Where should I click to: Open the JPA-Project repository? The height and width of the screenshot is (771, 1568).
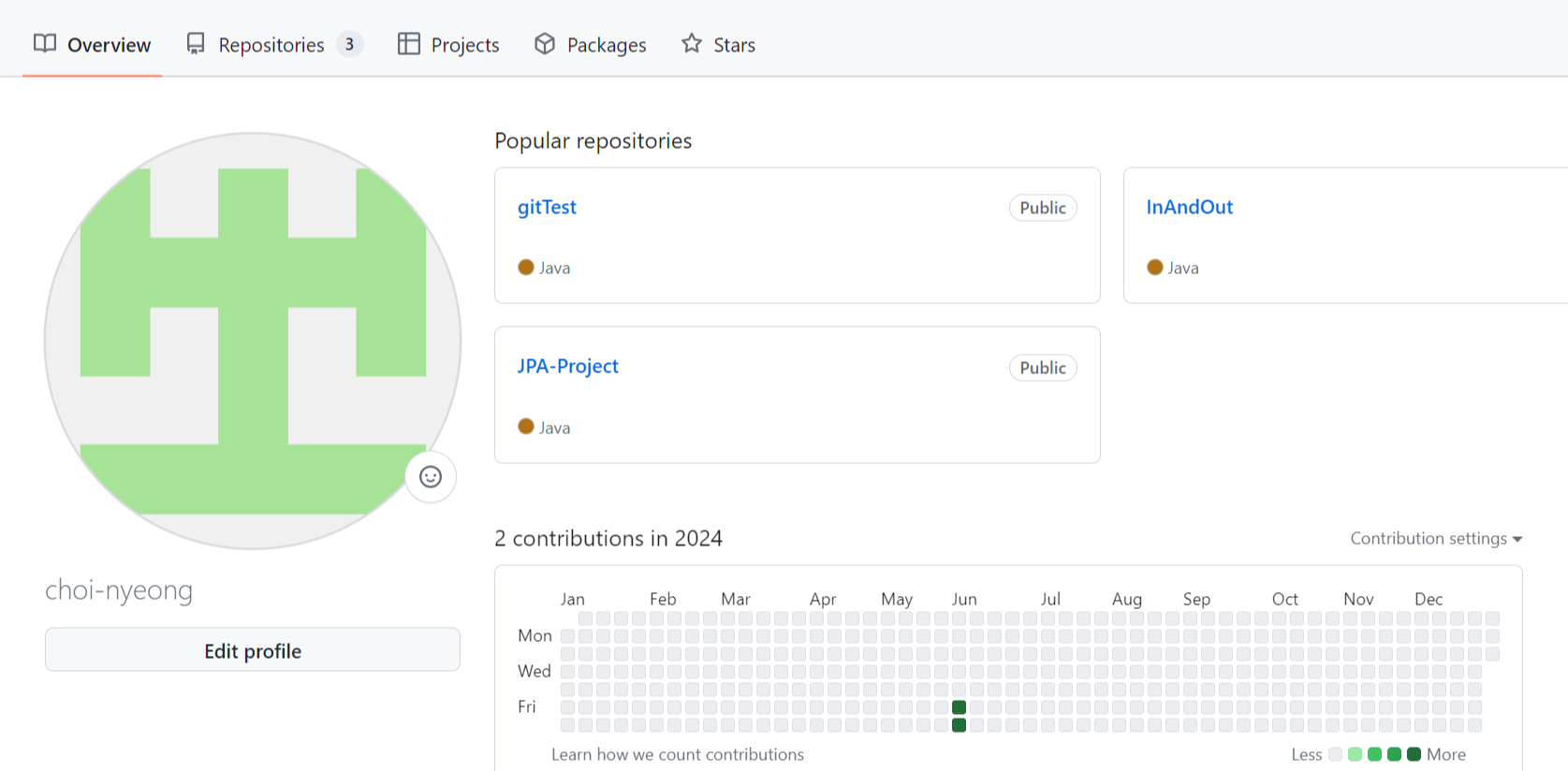(x=568, y=366)
